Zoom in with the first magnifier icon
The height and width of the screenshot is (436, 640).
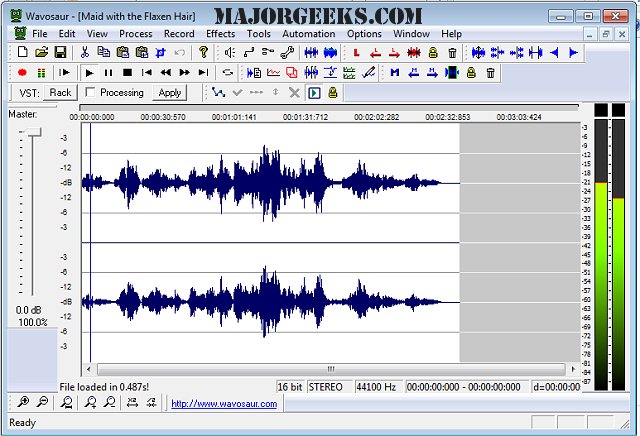click(23, 403)
